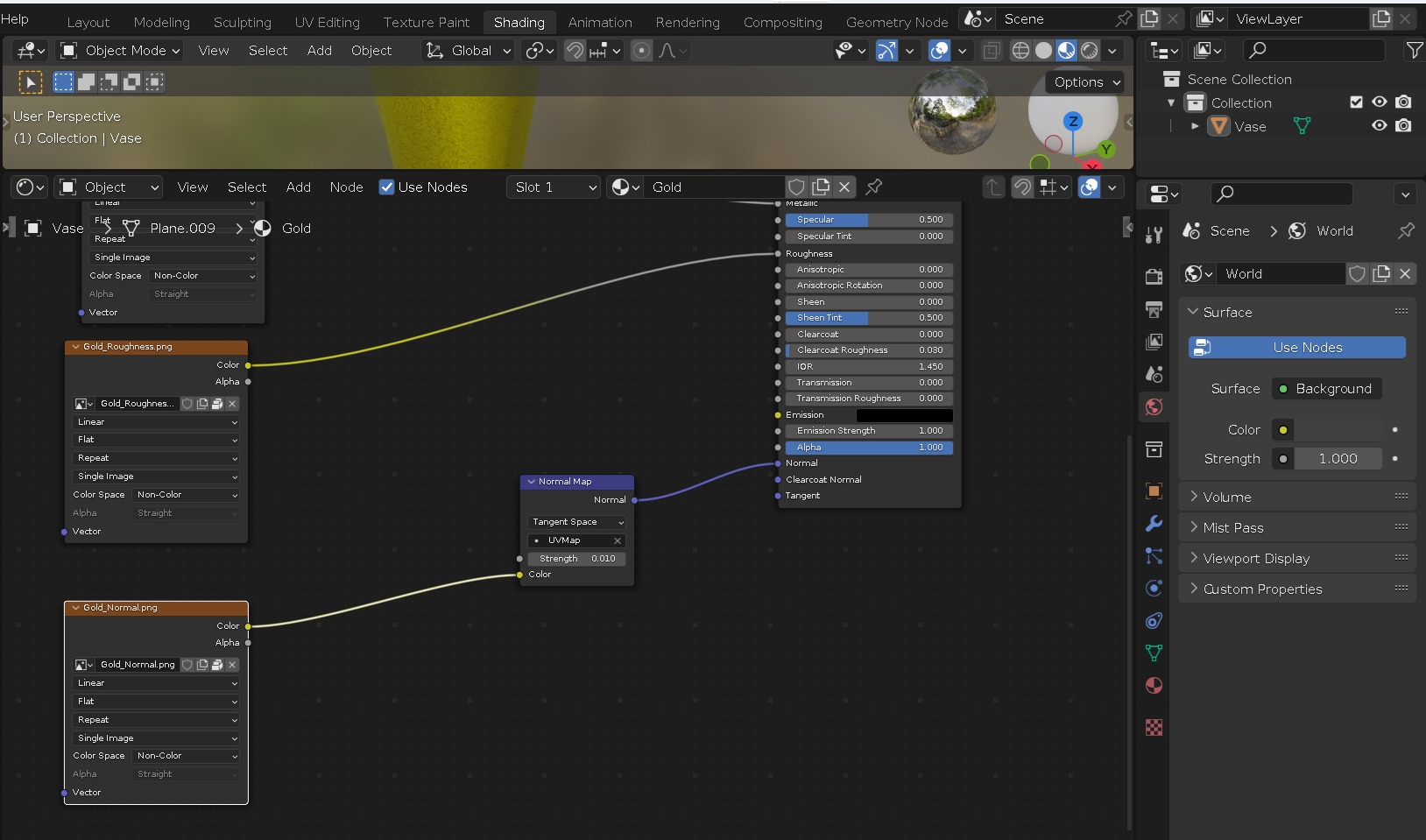The height and width of the screenshot is (840, 1426).
Task: Unlink the Gold material from slot
Action: click(844, 187)
